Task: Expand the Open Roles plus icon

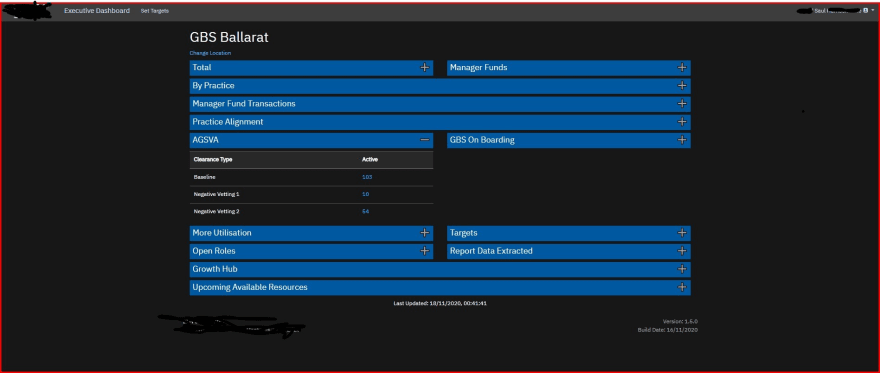Action: 425,251
